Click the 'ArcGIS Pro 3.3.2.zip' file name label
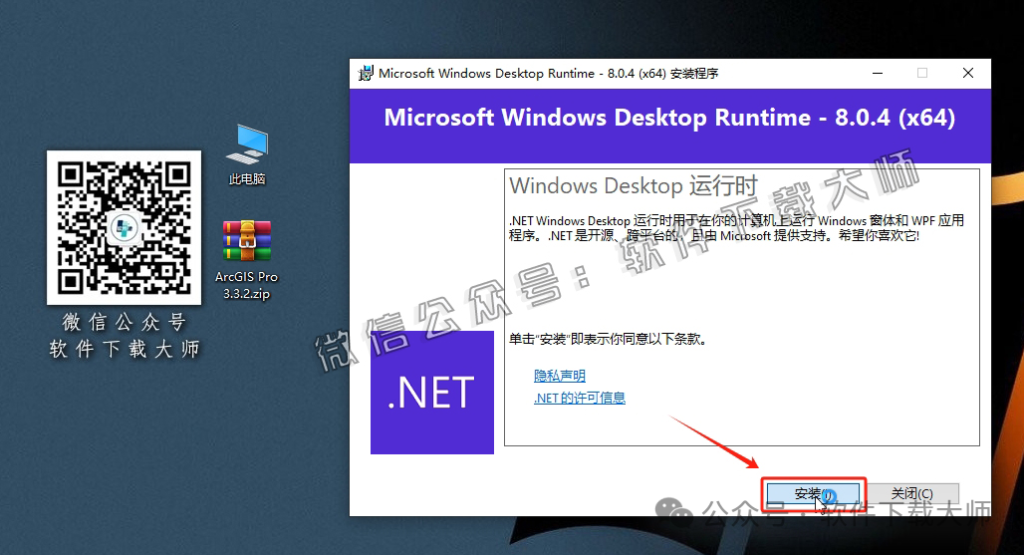 pos(247,285)
